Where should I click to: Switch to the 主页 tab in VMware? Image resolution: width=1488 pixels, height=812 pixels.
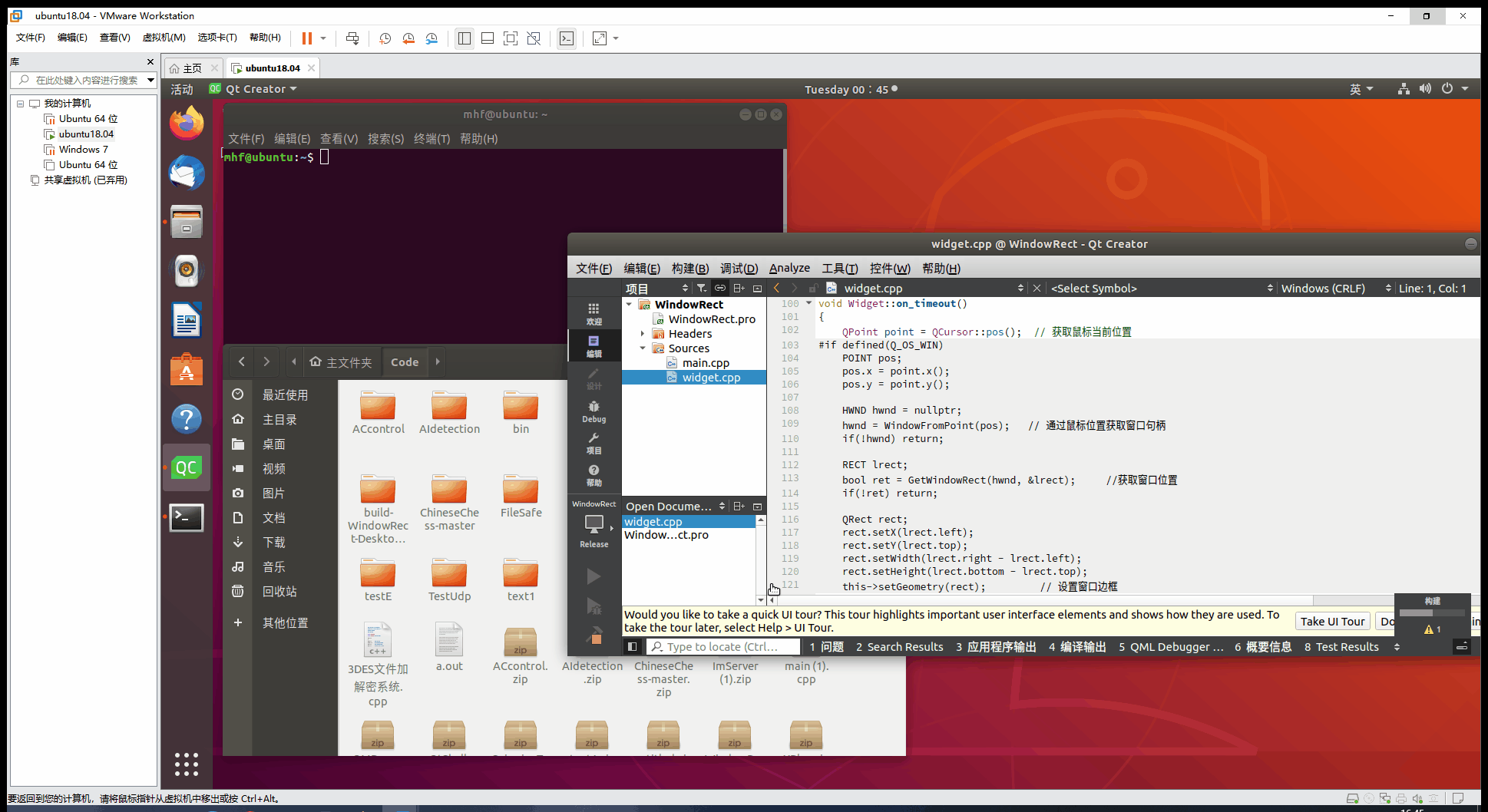pyautogui.click(x=193, y=68)
